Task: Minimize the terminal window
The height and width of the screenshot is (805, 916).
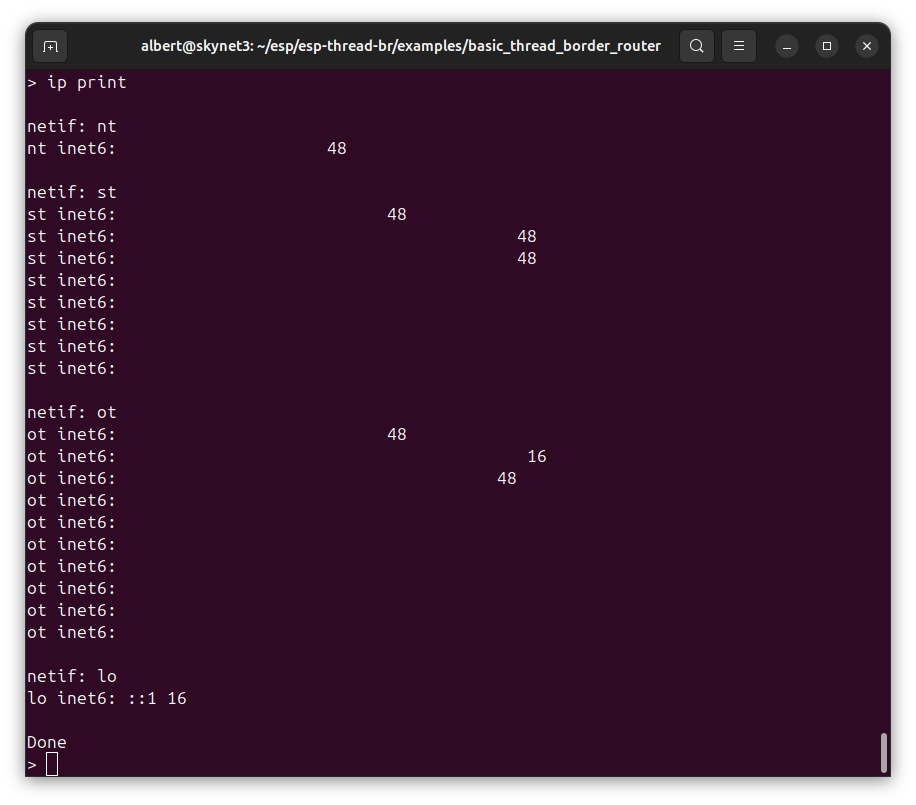Action: (x=787, y=46)
